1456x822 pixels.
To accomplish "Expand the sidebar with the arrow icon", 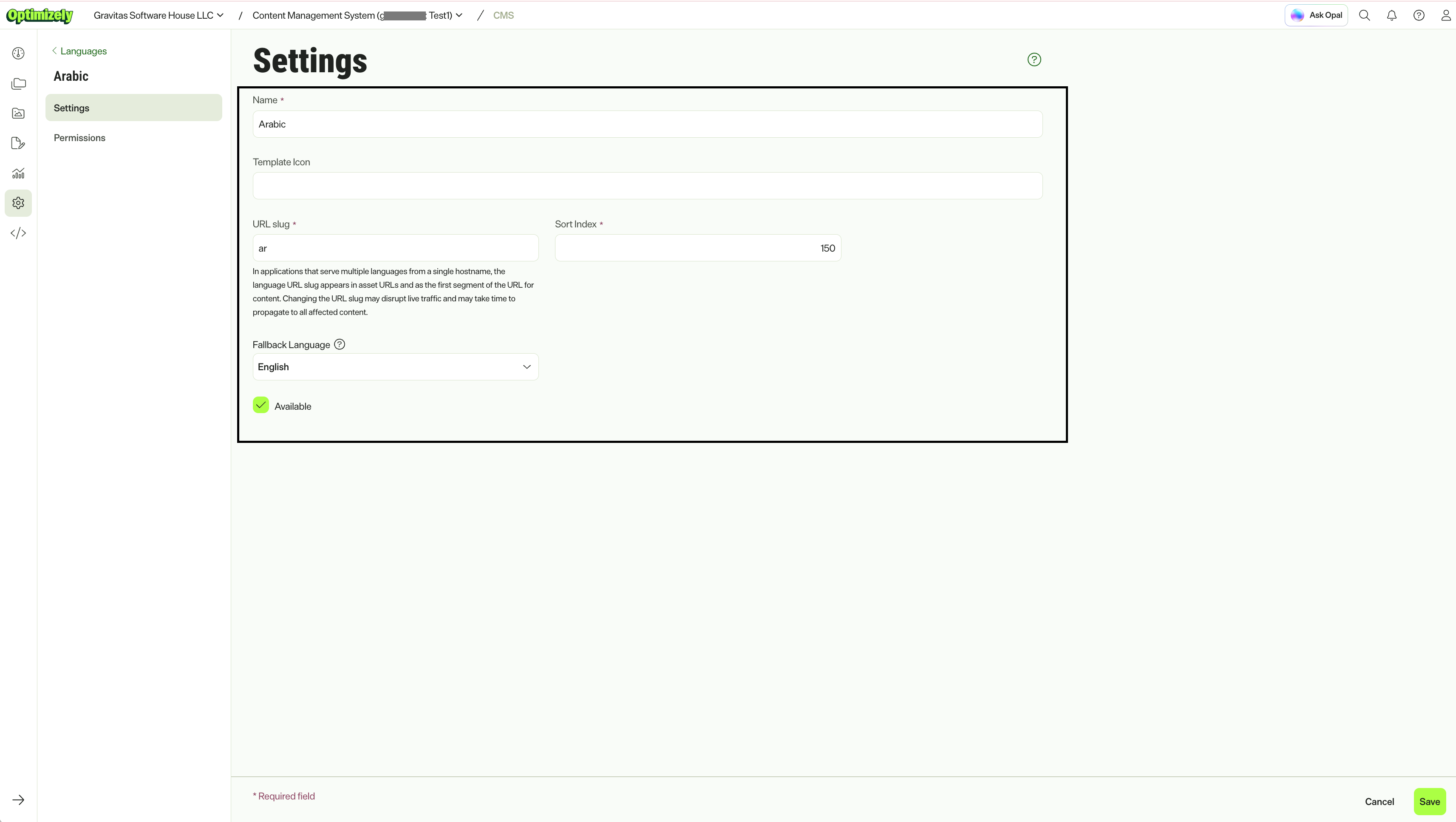I will (18, 800).
